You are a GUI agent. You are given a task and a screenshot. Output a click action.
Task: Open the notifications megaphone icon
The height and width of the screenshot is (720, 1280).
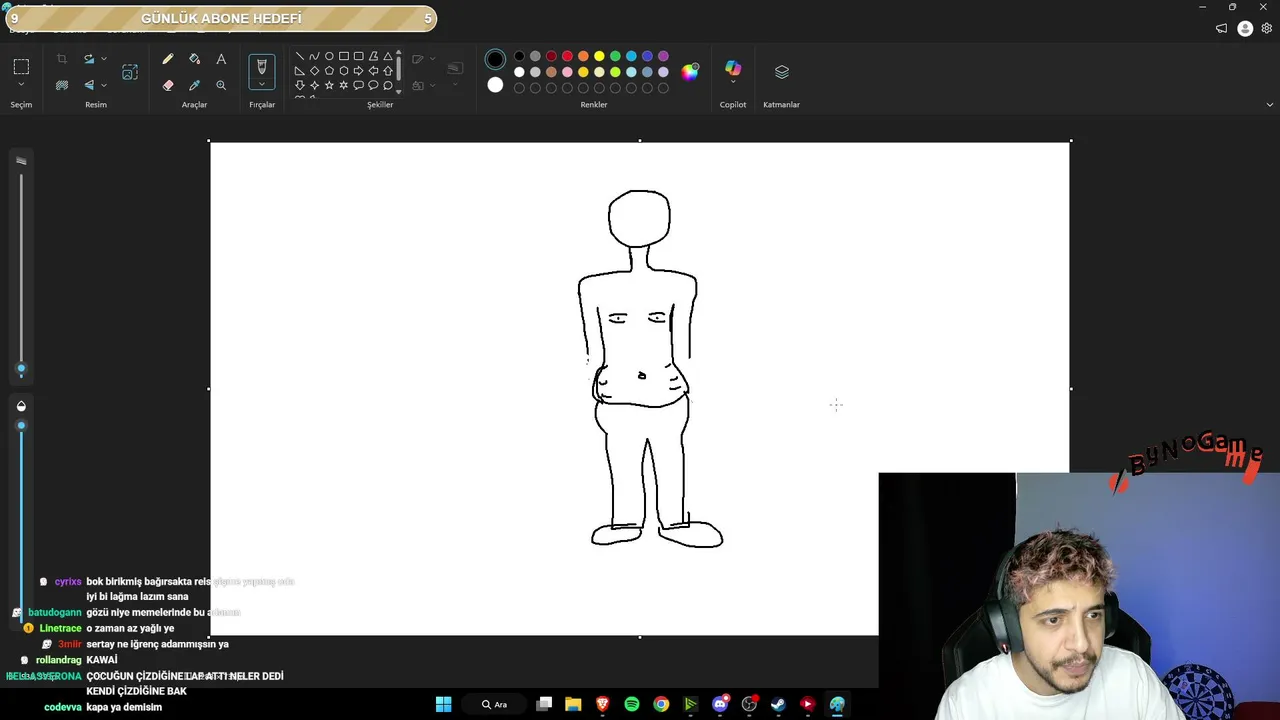point(1221,28)
